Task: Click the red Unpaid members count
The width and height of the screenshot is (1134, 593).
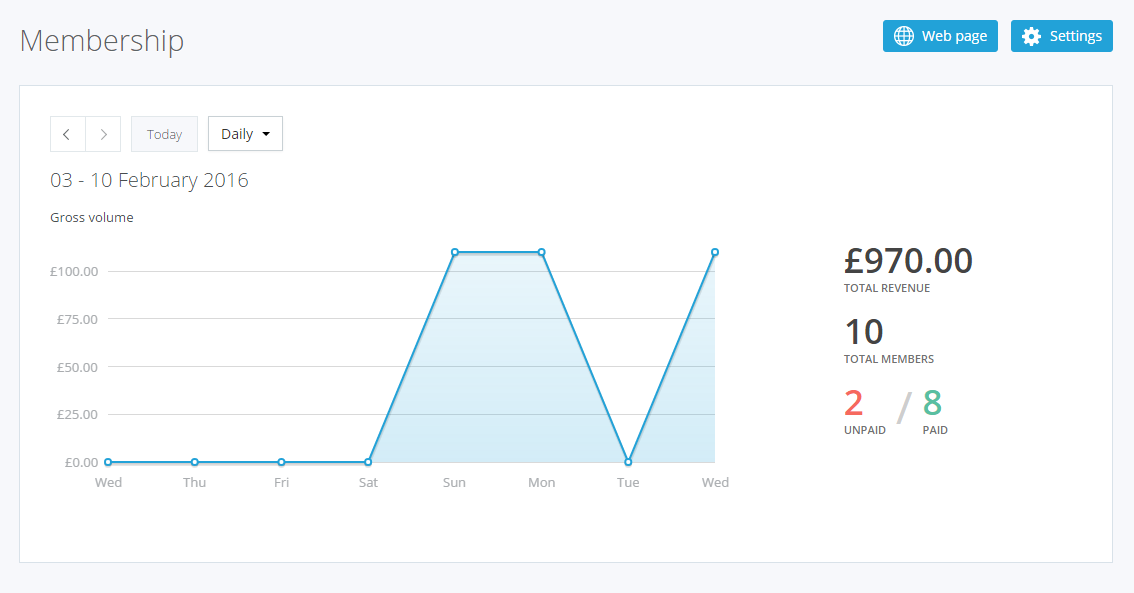Action: pos(853,403)
